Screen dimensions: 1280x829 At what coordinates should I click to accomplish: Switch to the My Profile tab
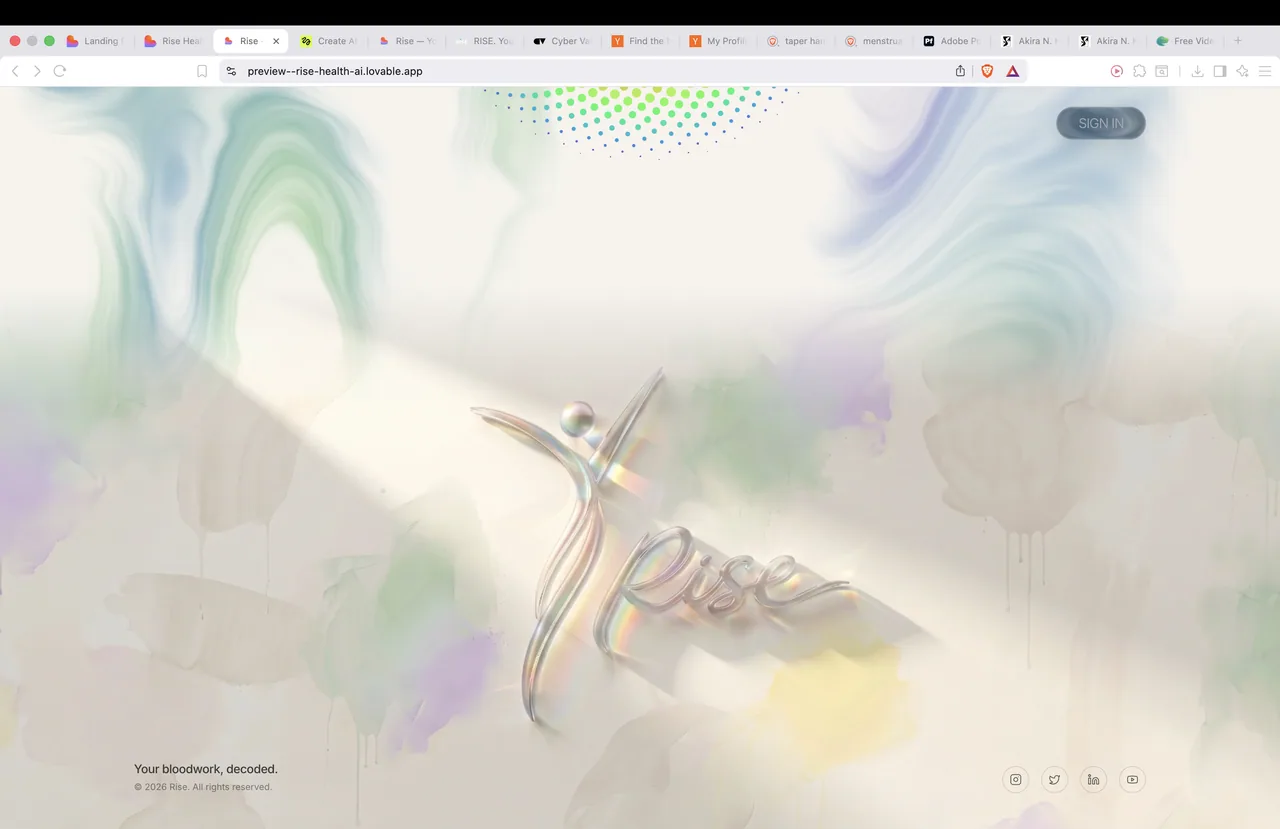[718, 41]
